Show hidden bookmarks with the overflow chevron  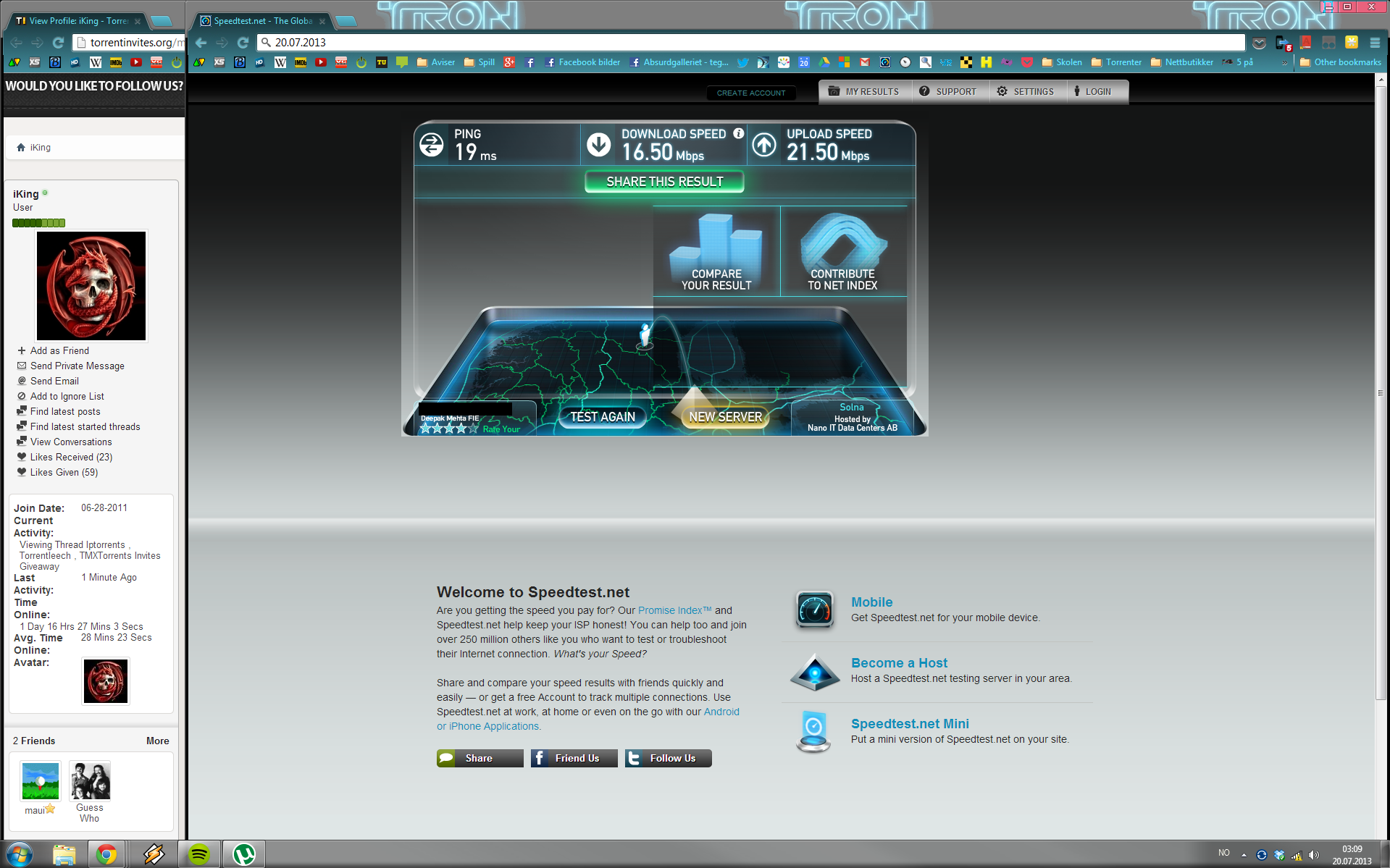(x=1284, y=63)
